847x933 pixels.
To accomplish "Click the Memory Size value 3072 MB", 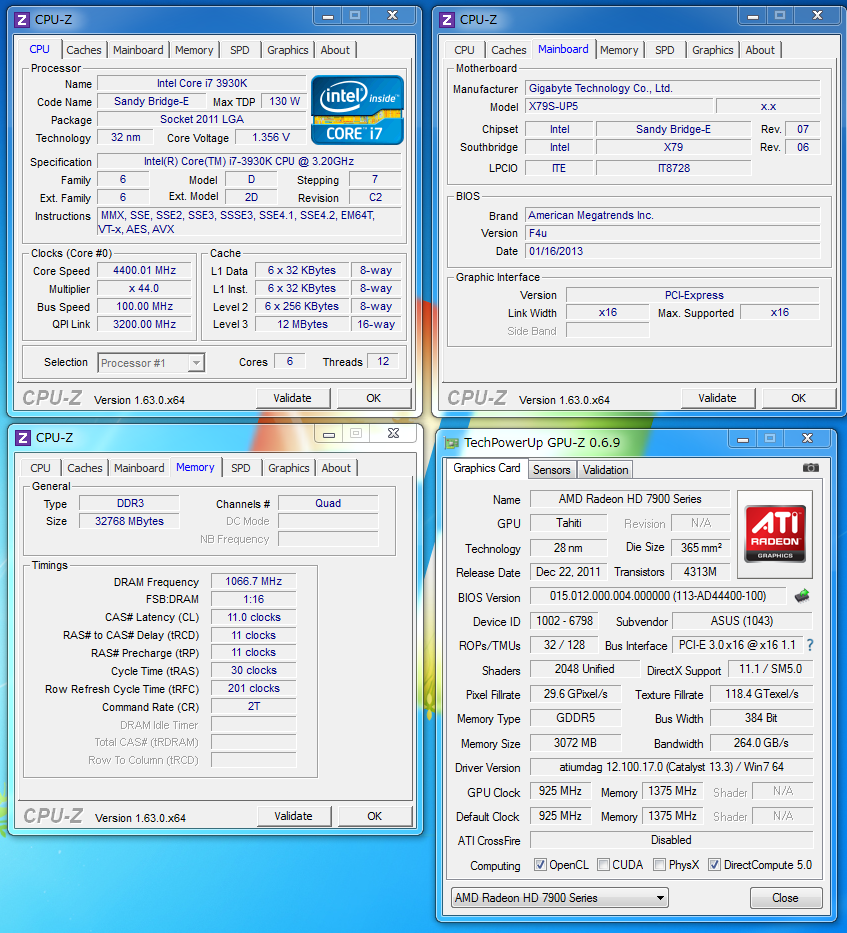I will pos(575,743).
